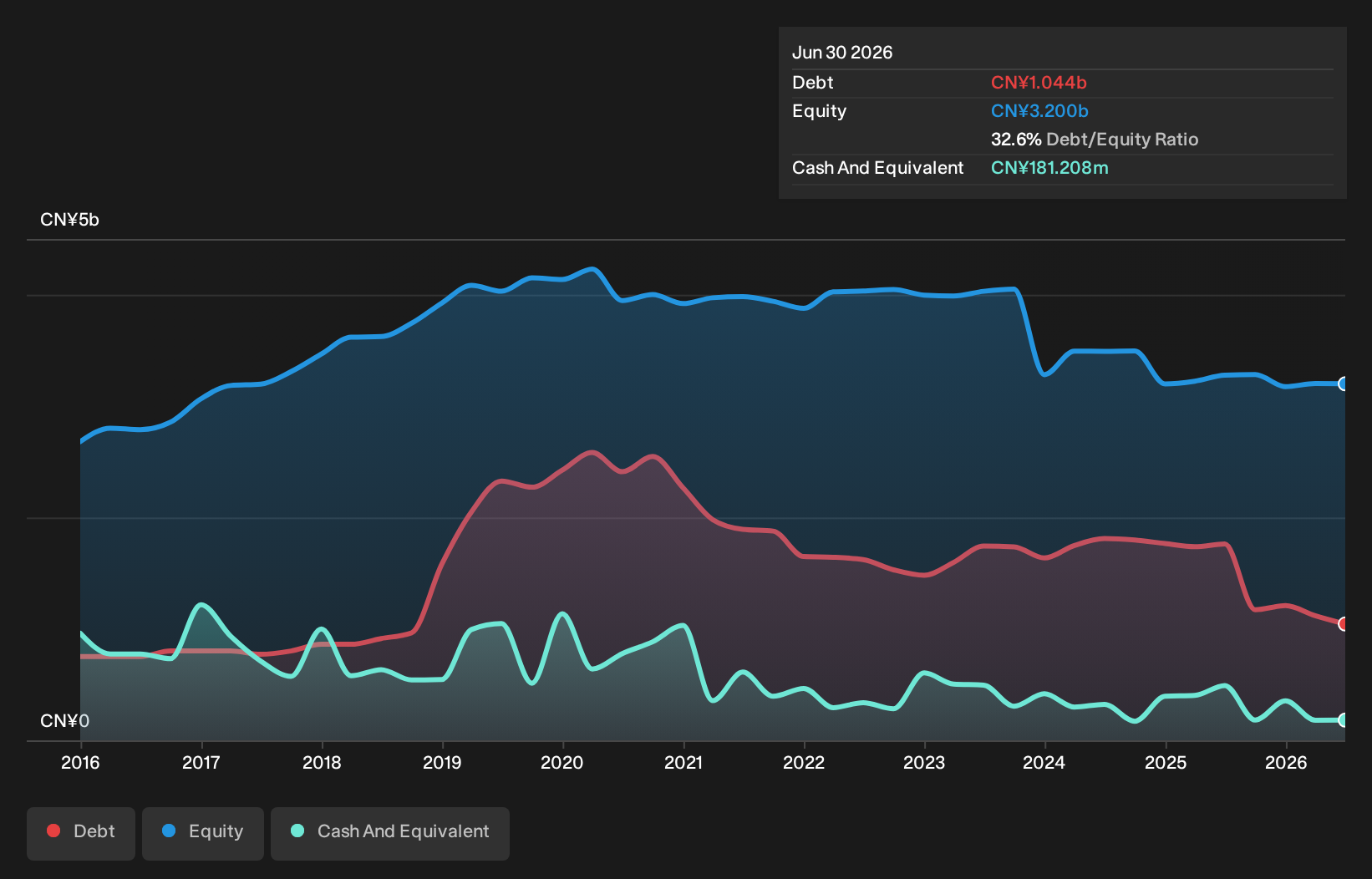Click the blue dot in Equity legend
The width and height of the screenshot is (1372, 879).
(169, 831)
